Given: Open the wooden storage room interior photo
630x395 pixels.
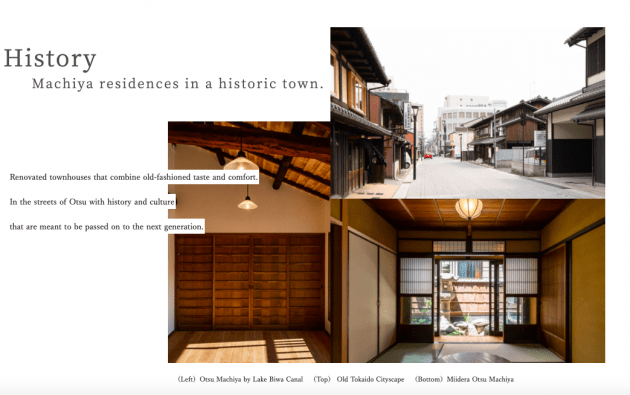Looking at the screenshot, I should point(249,242).
